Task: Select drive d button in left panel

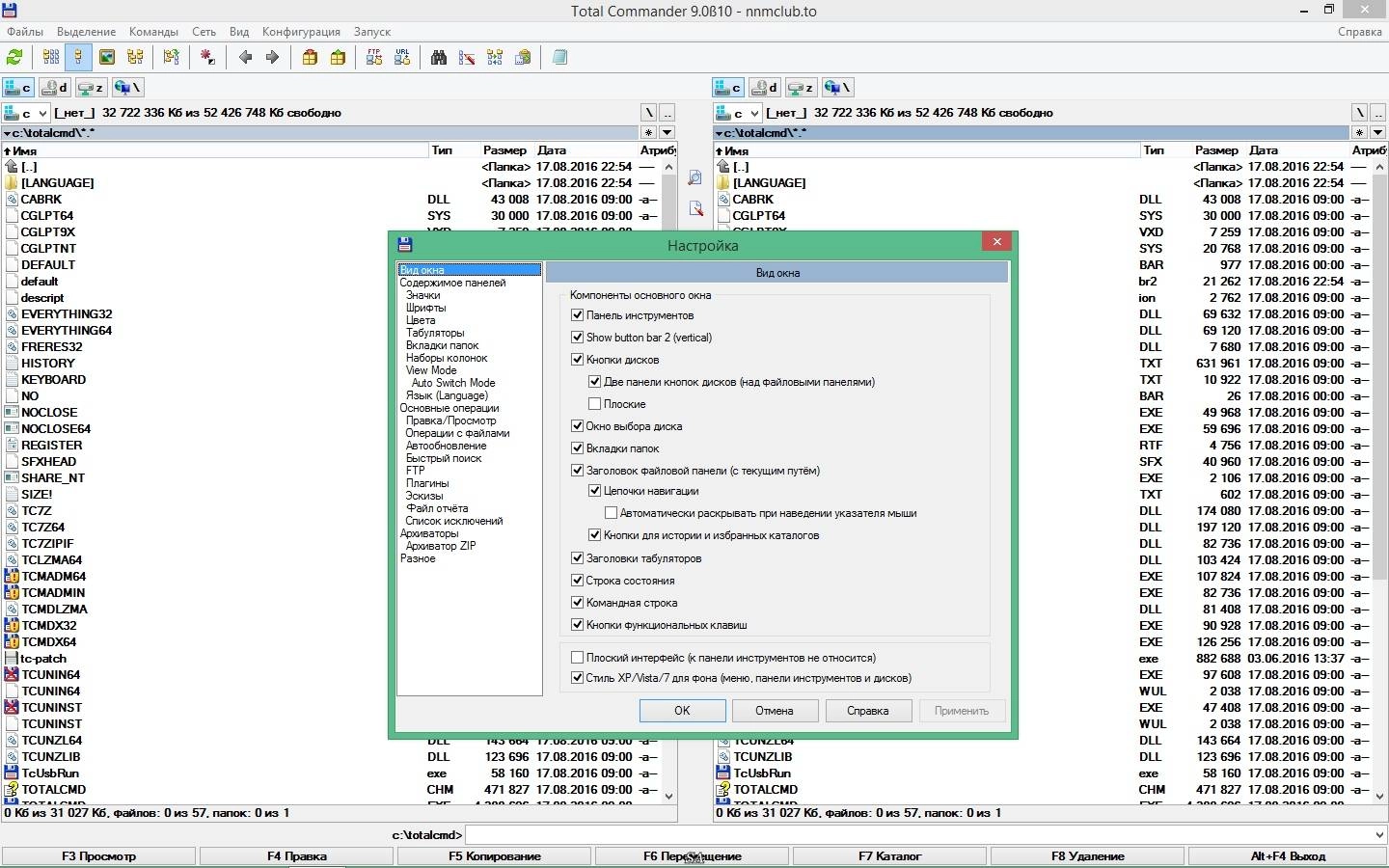Action: [56, 88]
